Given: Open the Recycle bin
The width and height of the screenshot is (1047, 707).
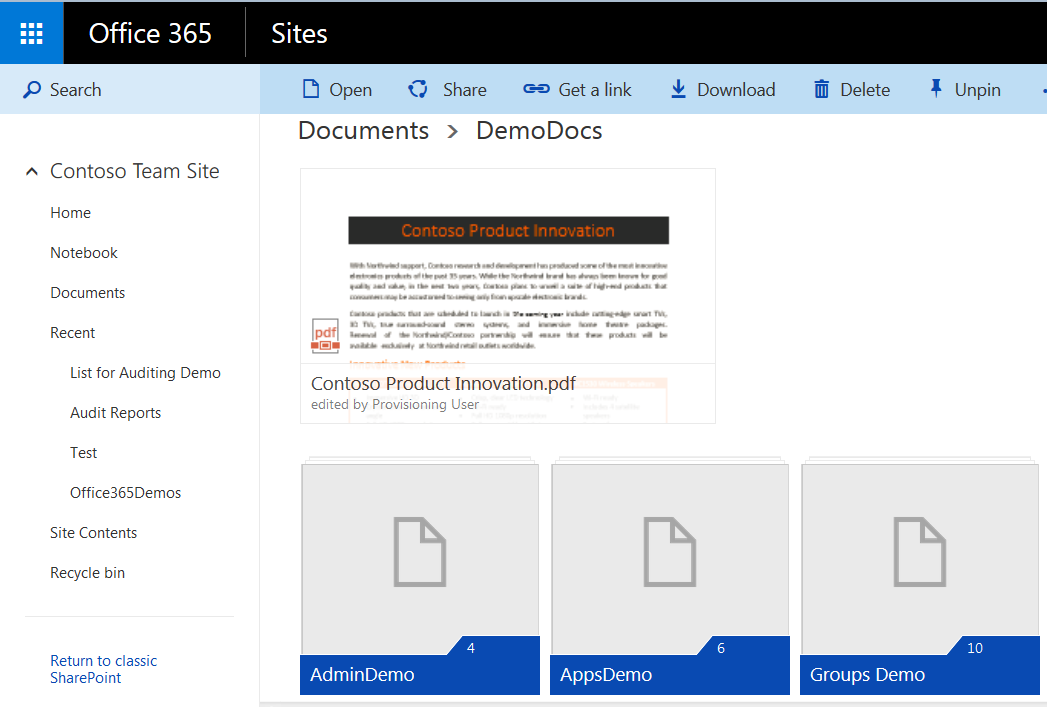Looking at the screenshot, I should click(x=86, y=572).
